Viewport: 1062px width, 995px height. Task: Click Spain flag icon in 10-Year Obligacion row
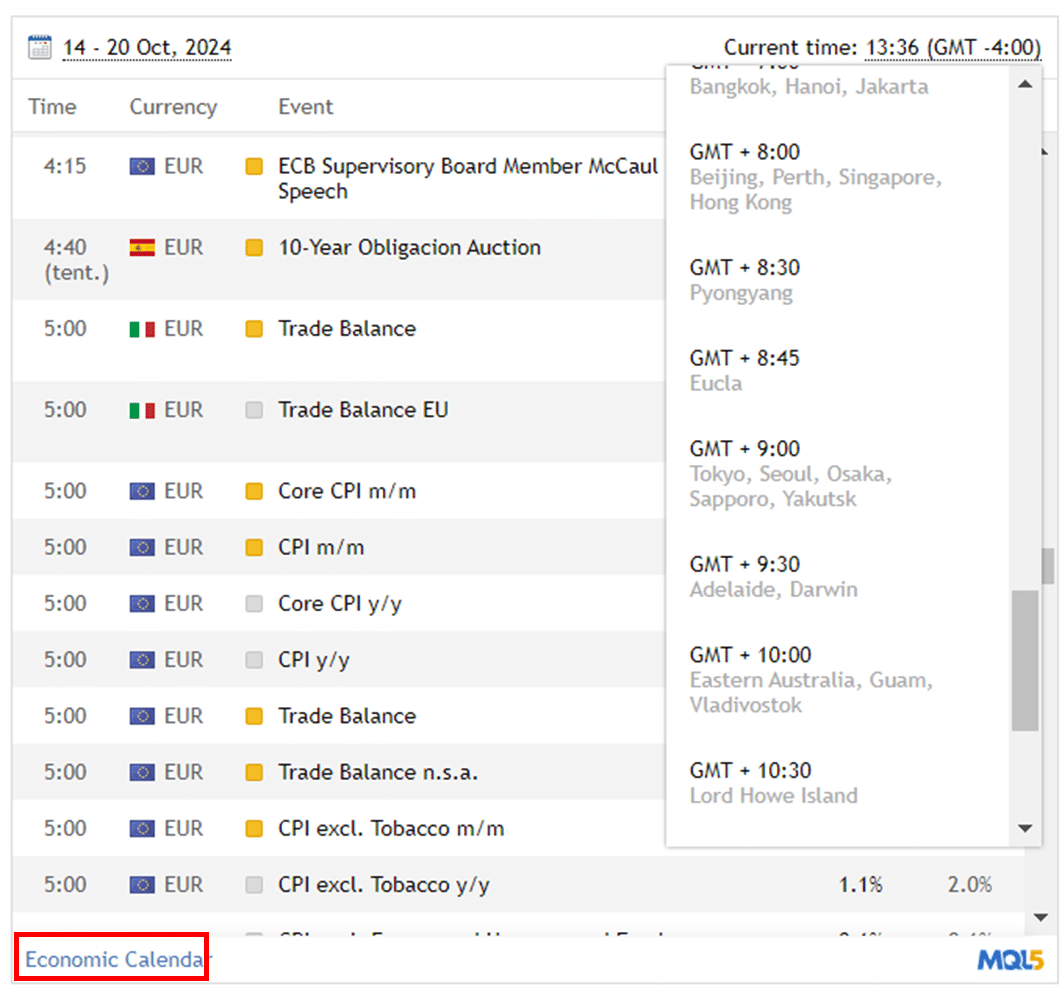click(142, 247)
